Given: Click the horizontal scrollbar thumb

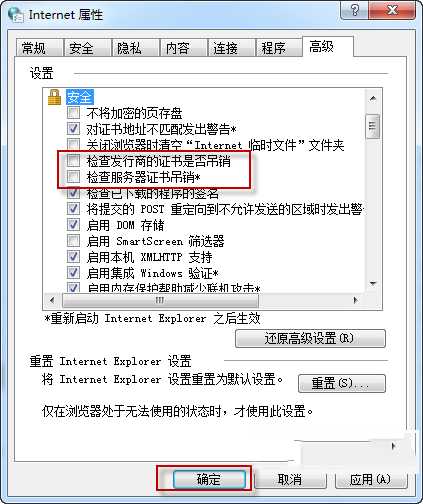Looking at the screenshot, I should (160, 300).
